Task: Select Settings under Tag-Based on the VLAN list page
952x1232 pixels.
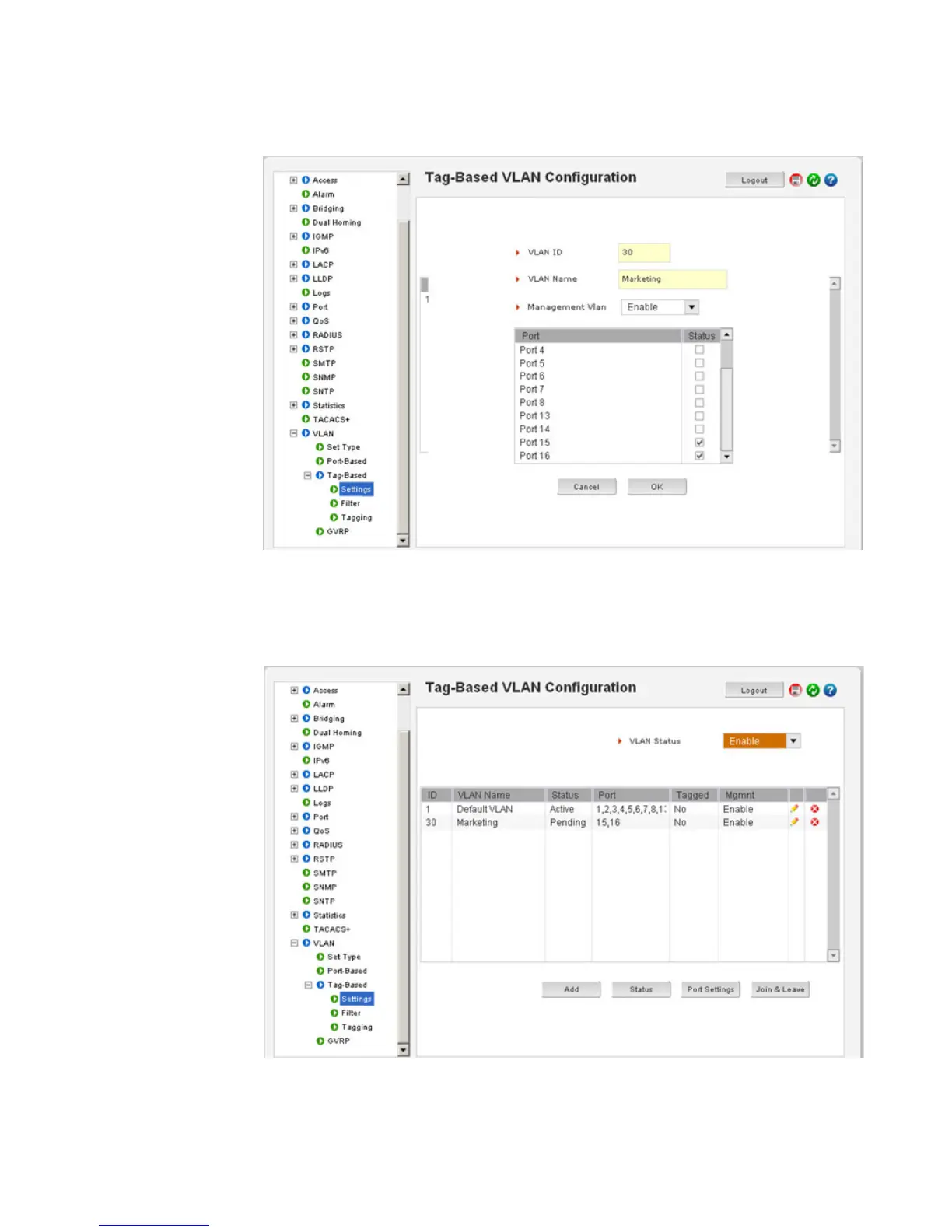Action: [357, 999]
